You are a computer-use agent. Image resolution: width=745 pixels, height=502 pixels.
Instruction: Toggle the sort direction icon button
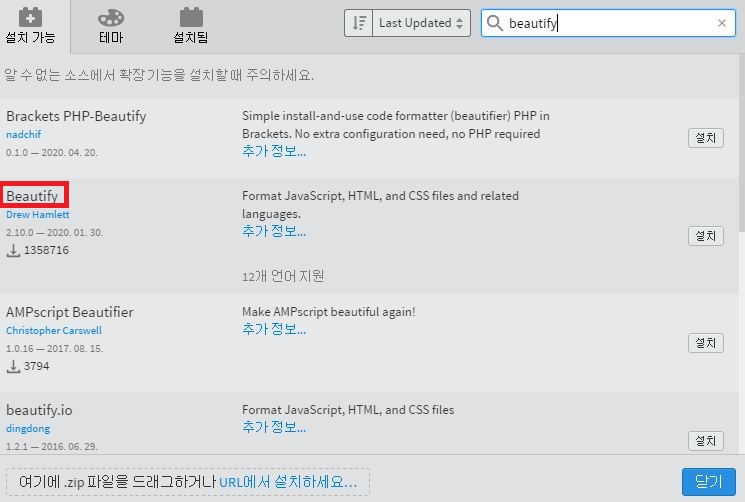coord(359,23)
